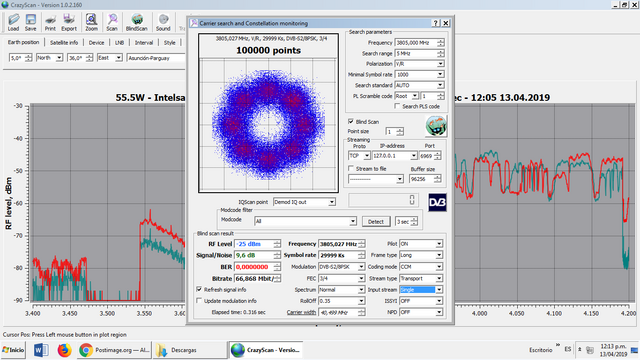
Task: Click the Escritorio toolbar in taskbar
Action: click(541, 350)
